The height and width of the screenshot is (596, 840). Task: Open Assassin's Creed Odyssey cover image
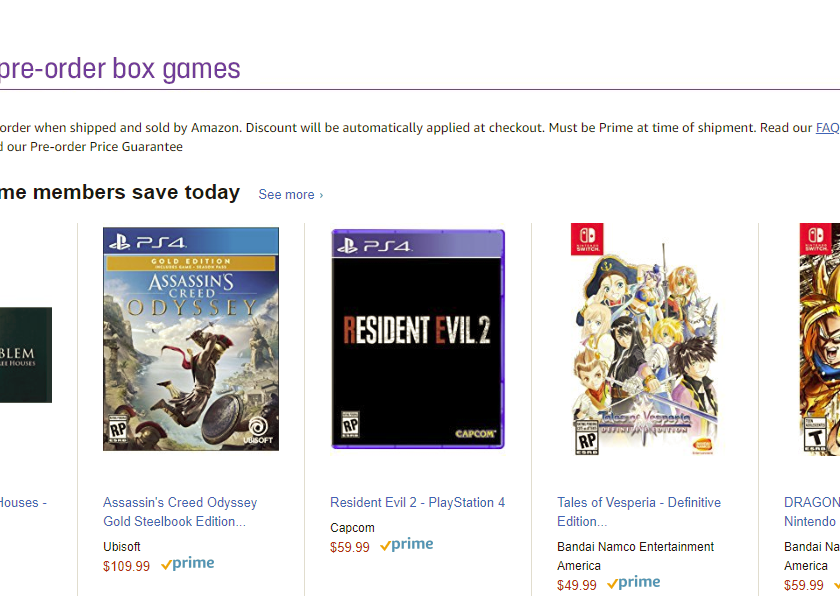[x=191, y=339]
